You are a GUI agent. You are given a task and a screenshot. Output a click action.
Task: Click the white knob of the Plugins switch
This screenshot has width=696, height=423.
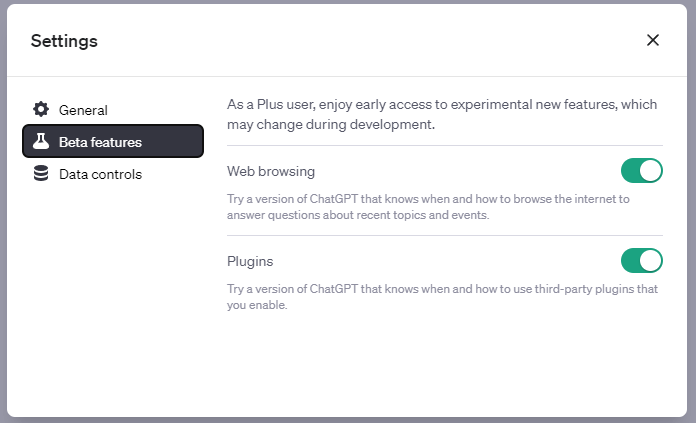[x=651, y=261]
